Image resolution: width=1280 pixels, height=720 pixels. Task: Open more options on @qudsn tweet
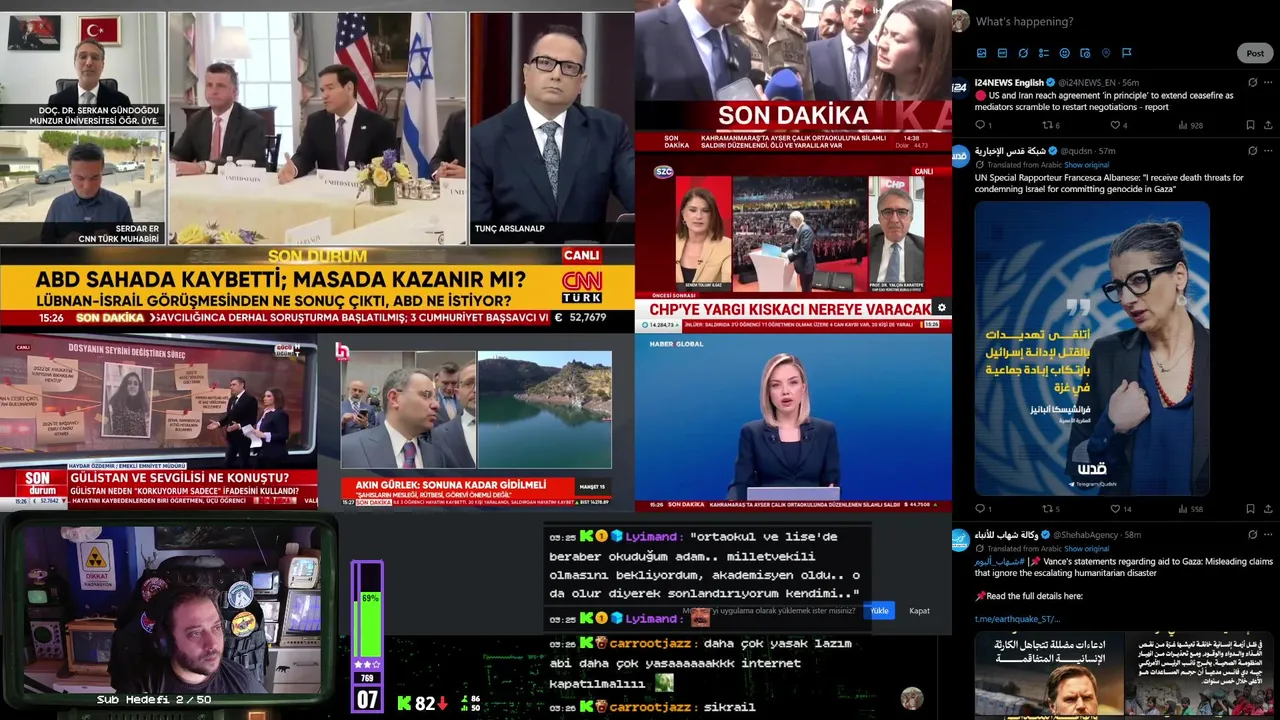(x=1268, y=151)
